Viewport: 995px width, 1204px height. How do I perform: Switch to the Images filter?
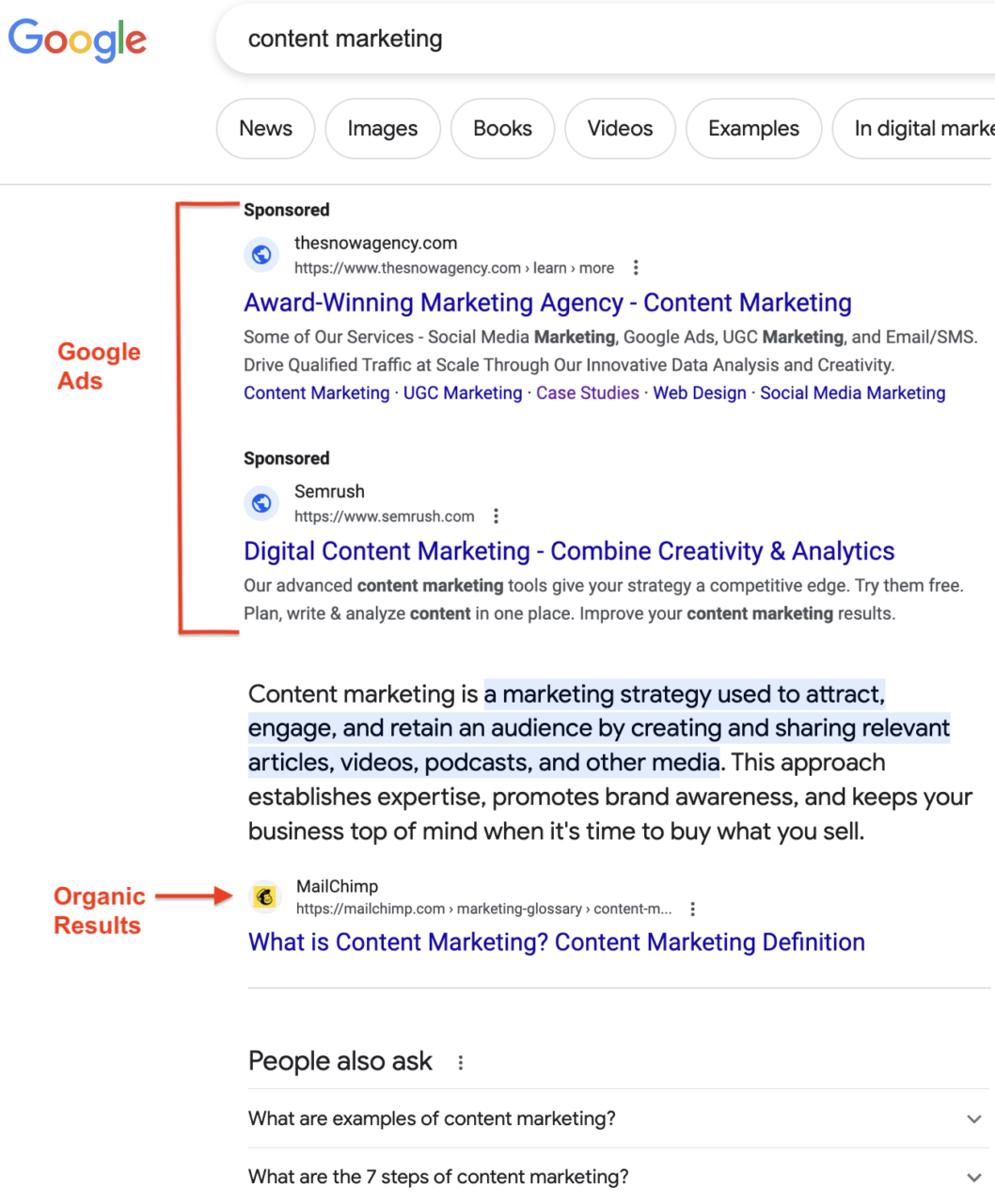(383, 129)
